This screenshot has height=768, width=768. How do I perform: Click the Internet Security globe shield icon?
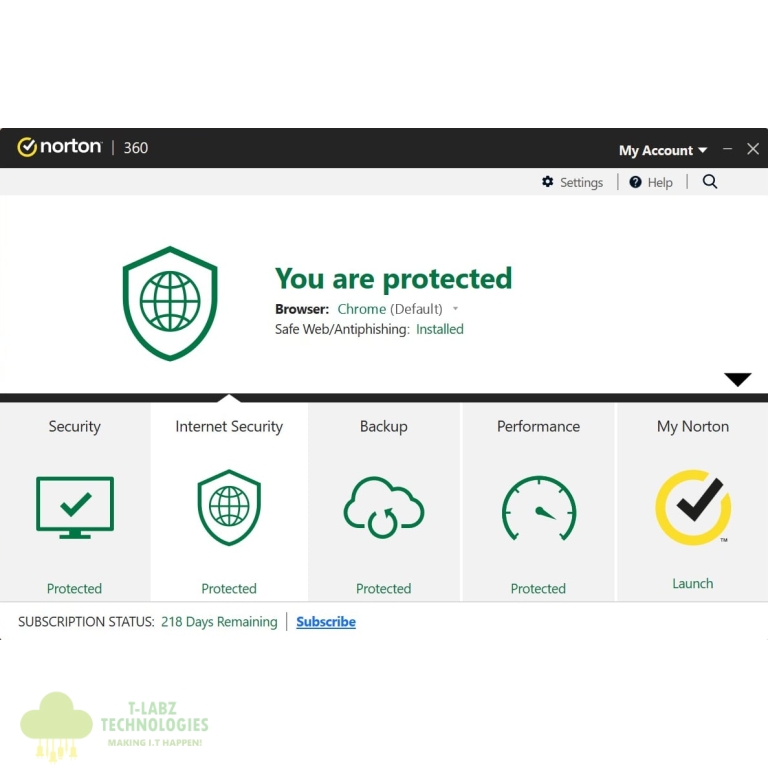click(229, 507)
